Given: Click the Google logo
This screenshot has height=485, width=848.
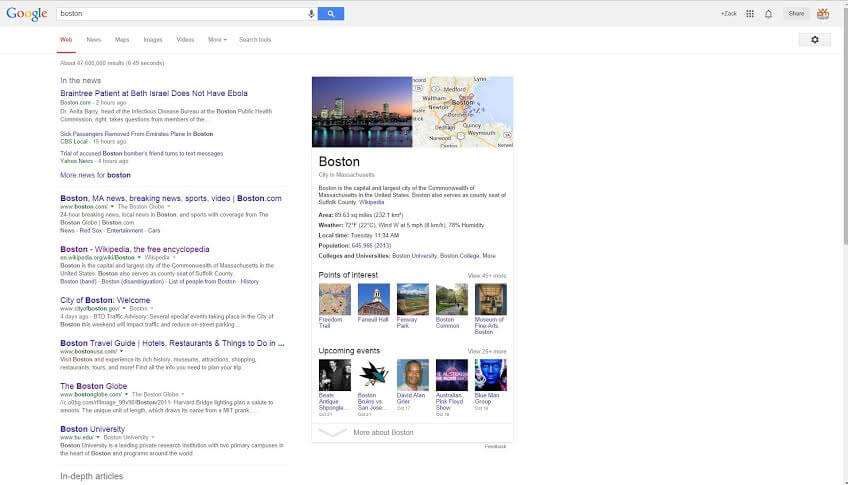Looking at the screenshot, I should pos(26,14).
